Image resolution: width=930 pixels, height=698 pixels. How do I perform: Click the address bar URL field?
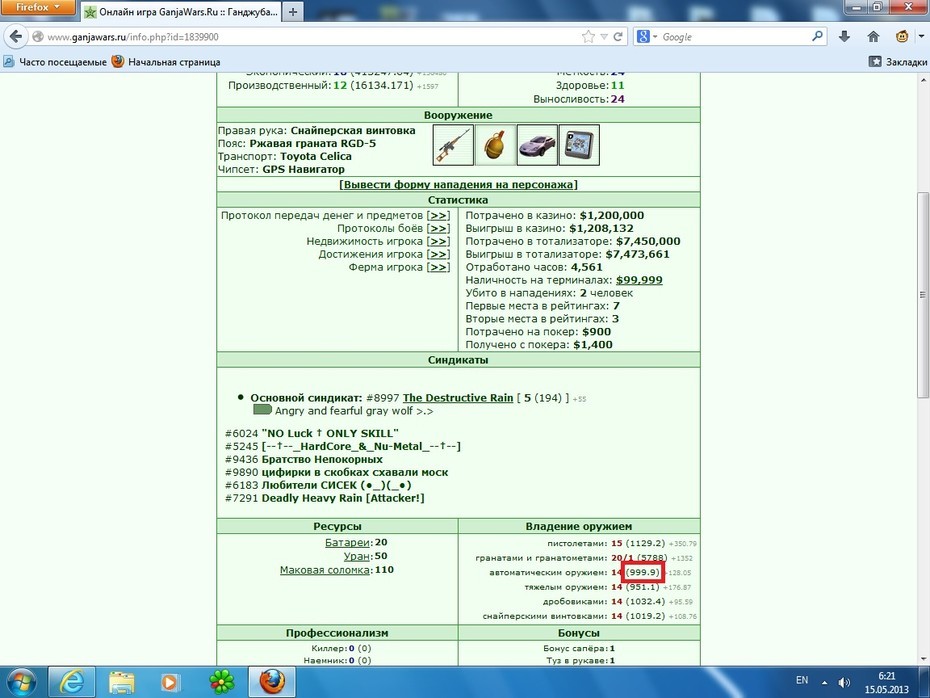tap(308, 37)
